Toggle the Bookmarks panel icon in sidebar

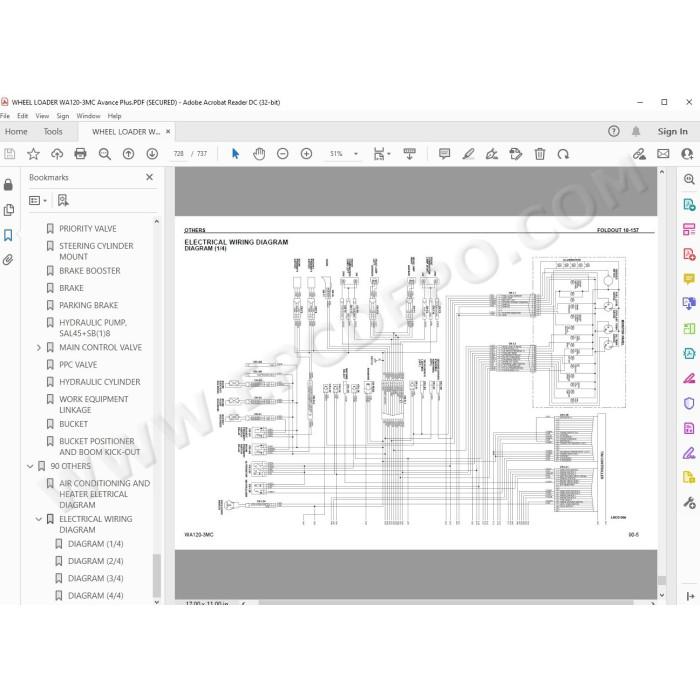(x=8, y=235)
